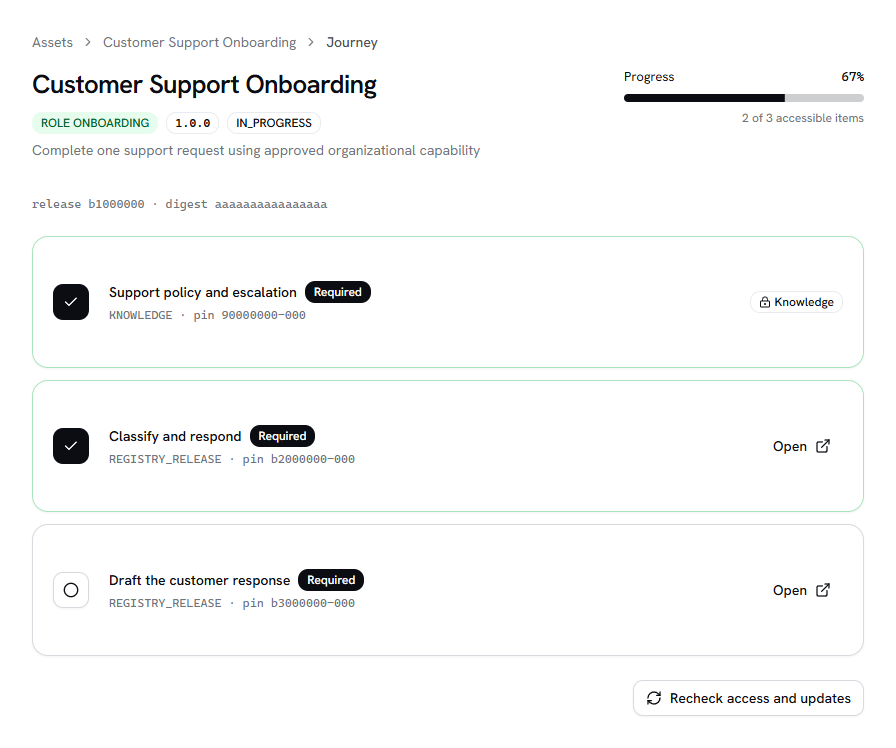Click chevron after Assets breadcrumb
The image size is (896, 748).
[x=87, y=42]
